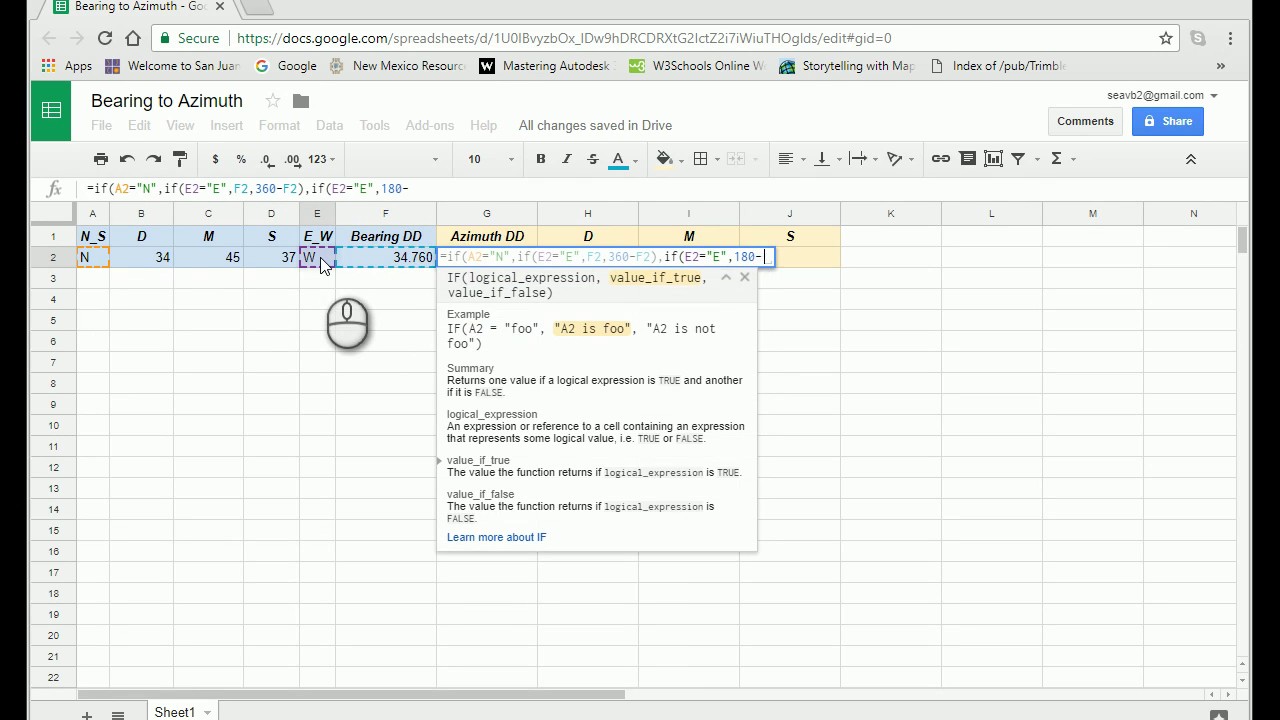Select the Paint format tool
This screenshot has height=720, width=1280.
(180, 159)
